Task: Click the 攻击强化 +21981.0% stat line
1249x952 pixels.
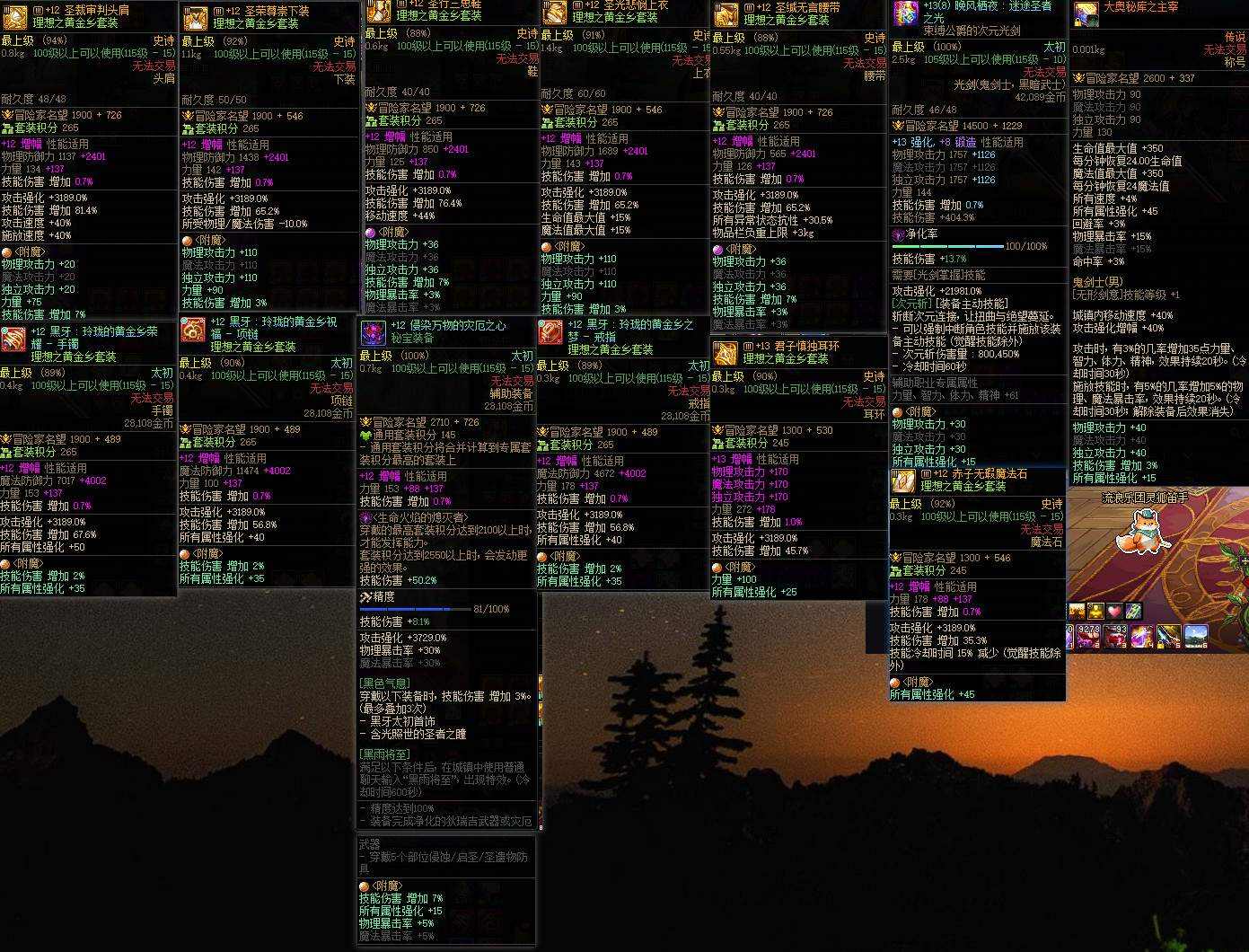Action: click(x=937, y=291)
